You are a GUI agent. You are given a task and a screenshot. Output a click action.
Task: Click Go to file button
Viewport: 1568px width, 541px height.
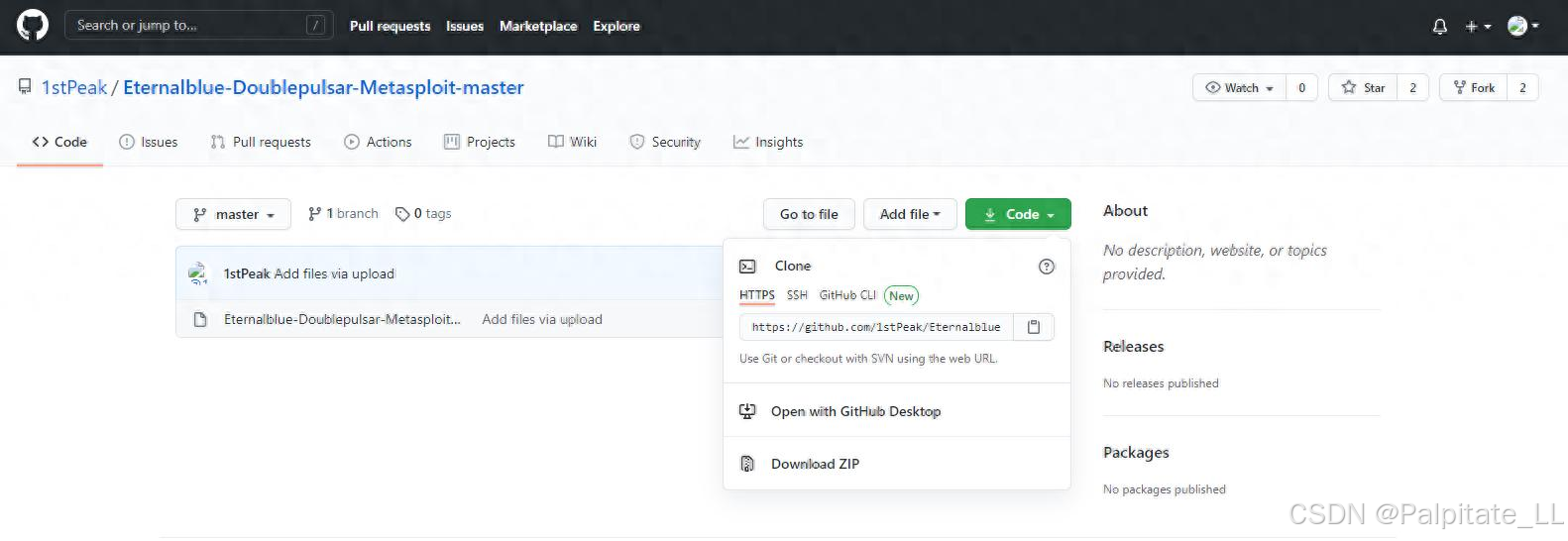coord(809,214)
